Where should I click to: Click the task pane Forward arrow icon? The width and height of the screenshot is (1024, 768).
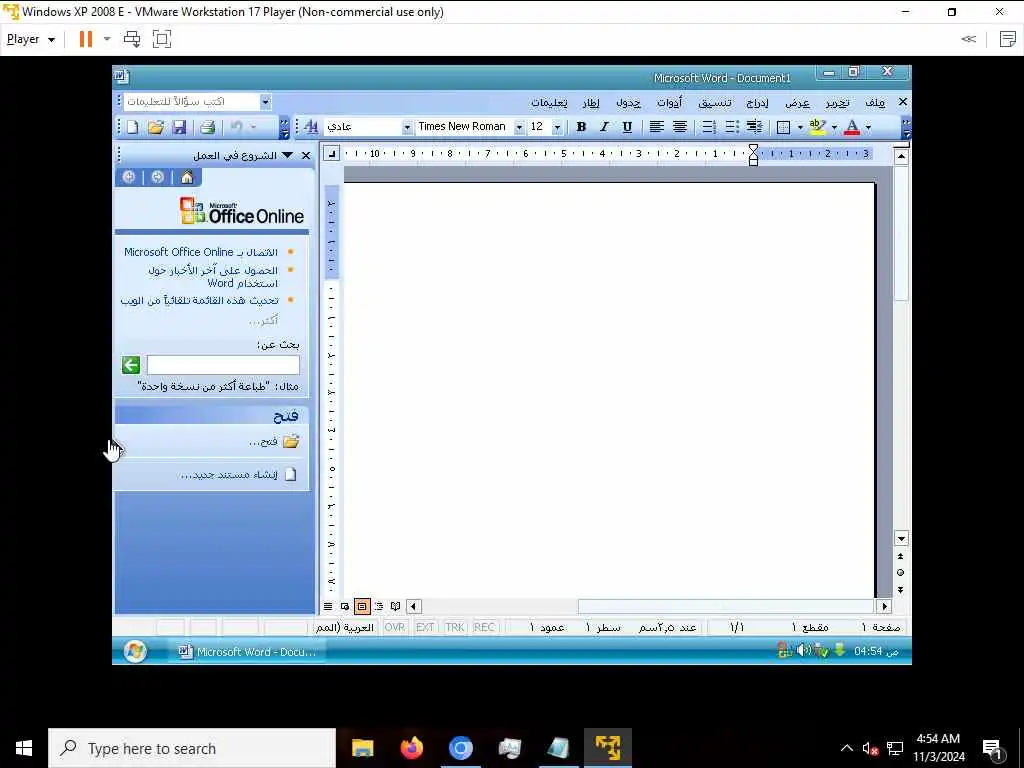(x=157, y=177)
